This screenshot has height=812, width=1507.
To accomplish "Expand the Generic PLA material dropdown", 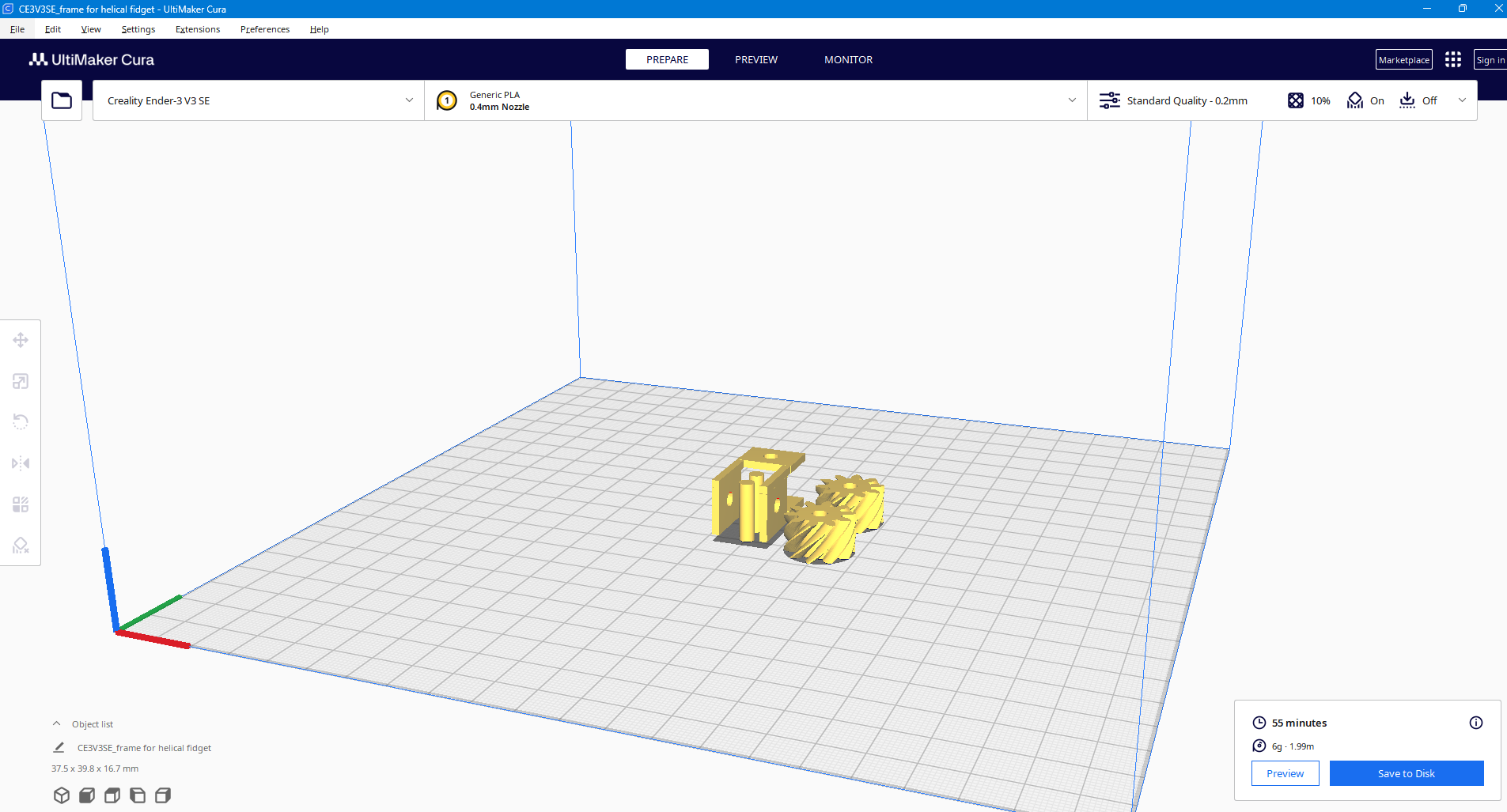I will 755,100.
